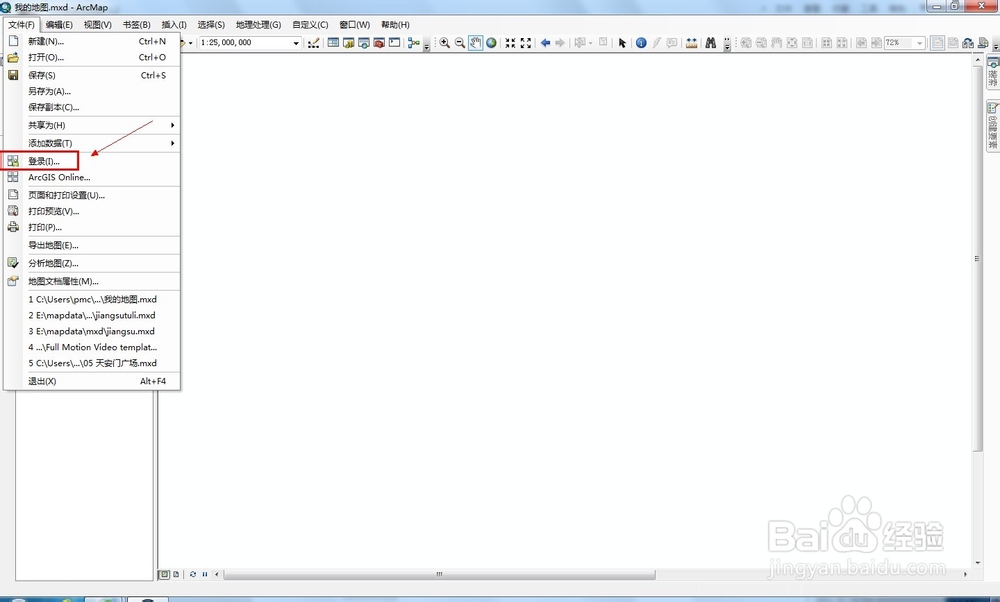Open toolbar options arrow after binoculars
1000x602 pixels.
click(x=727, y=44)
